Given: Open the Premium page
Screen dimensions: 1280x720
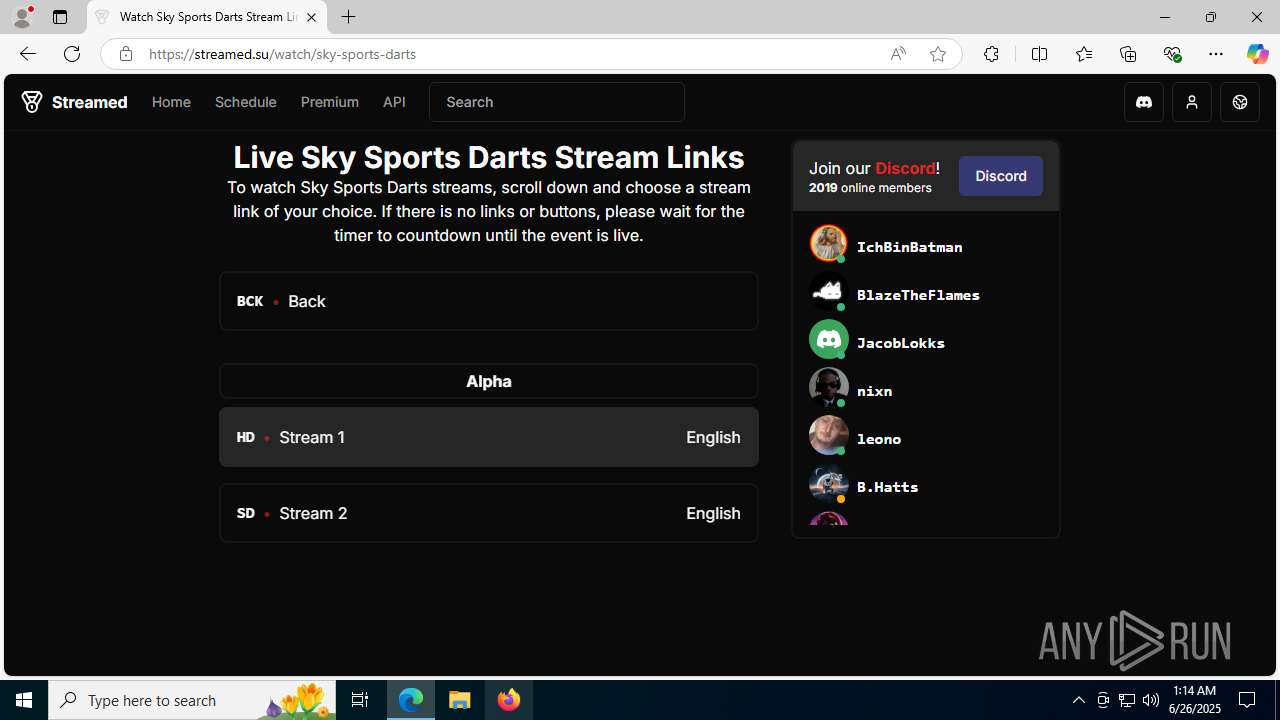Looking at the screenshot, I should (330, 102).
